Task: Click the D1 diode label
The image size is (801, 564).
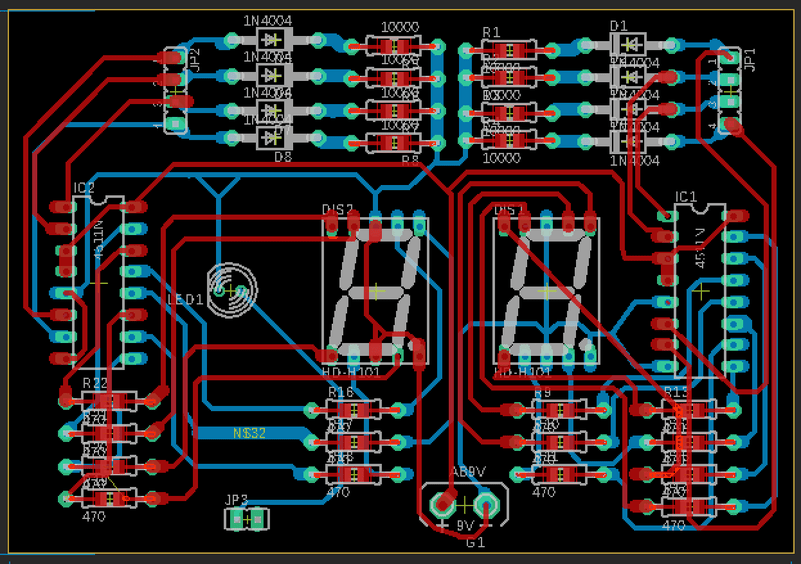Action: tap(618, 26)
